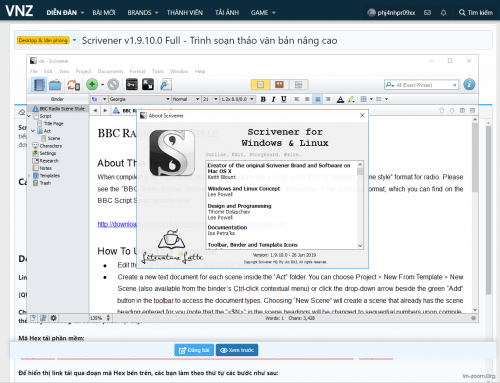The width and height of the screenshot is (500, 383).
Task: Click the Table icon in format bar
Action: coord(364,99)
